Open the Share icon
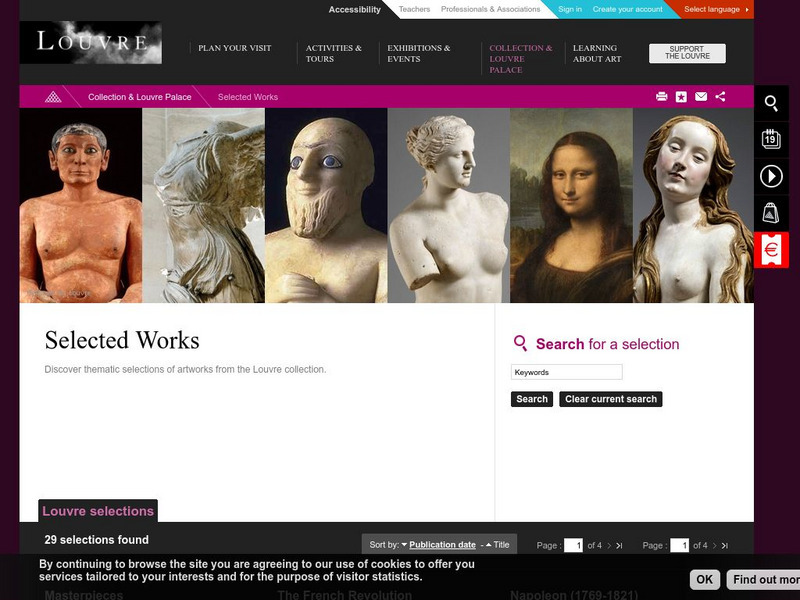Screen dimensions: 800x600 (721, 96)
